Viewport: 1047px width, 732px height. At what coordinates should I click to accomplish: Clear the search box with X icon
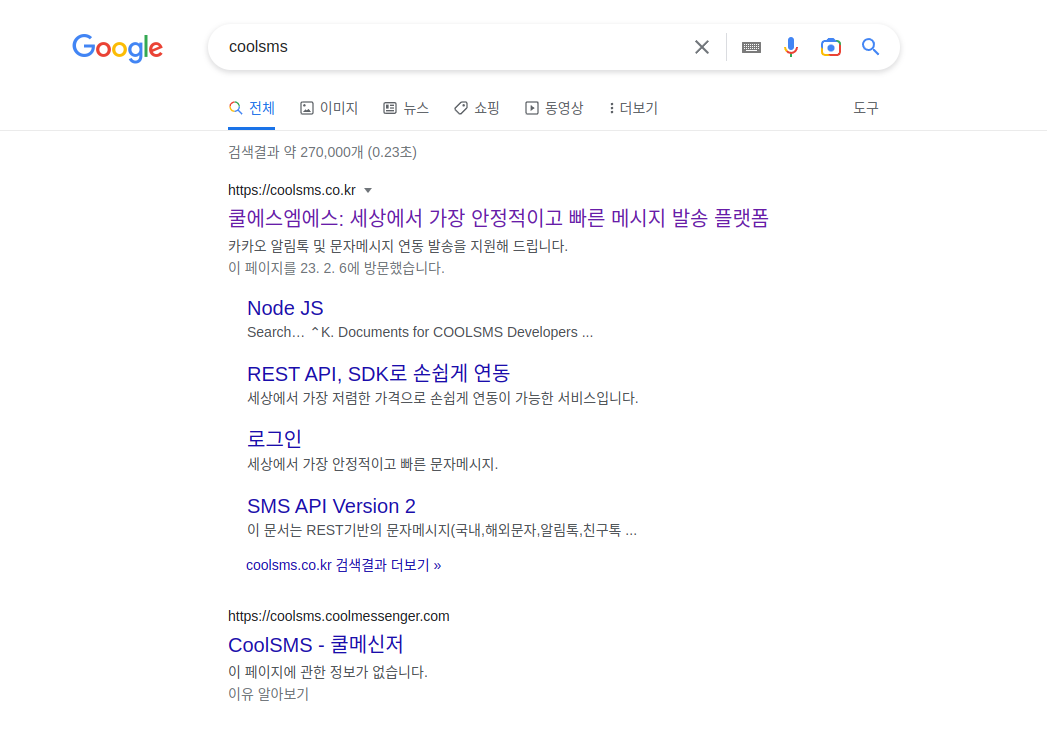(702, 47)
